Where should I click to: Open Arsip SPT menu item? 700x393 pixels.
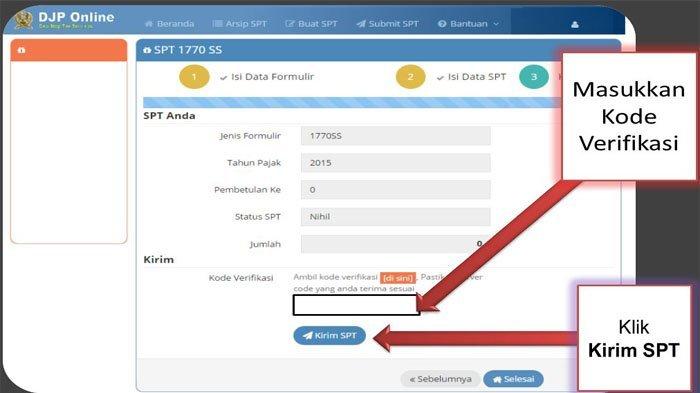(x=240, y=24)
